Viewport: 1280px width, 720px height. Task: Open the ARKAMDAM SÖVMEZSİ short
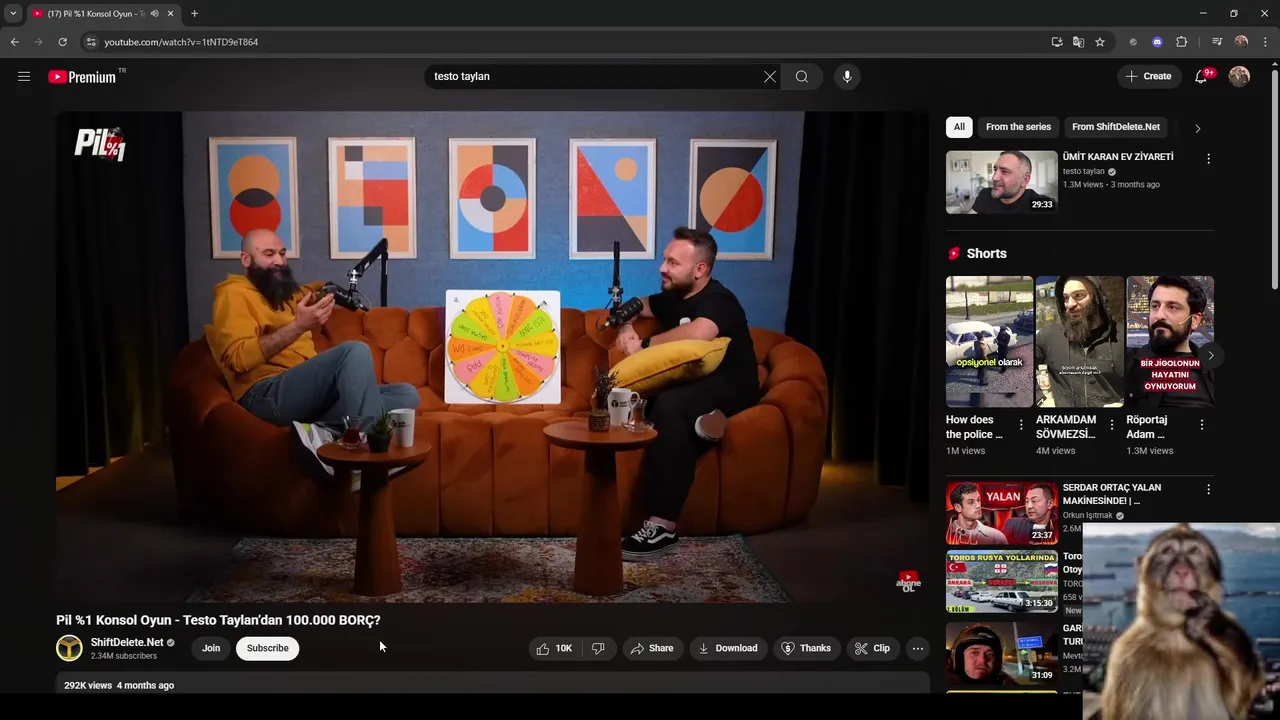point(1080,341)
